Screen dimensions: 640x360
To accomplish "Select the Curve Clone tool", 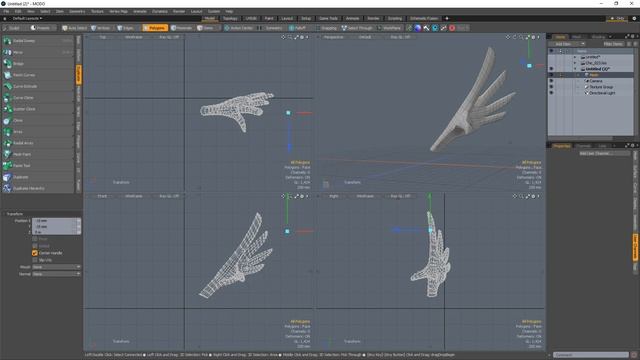I will pyautogui.click(x=38, y=98).
